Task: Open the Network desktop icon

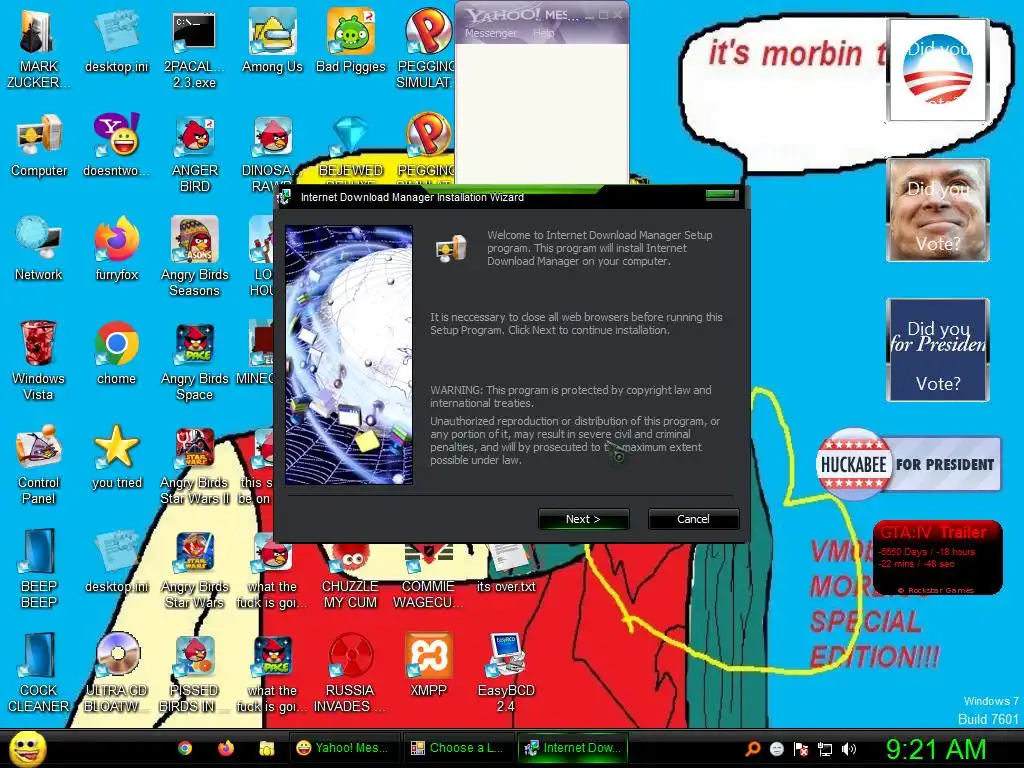Action: pyautogui.click(x=39, y=249)
